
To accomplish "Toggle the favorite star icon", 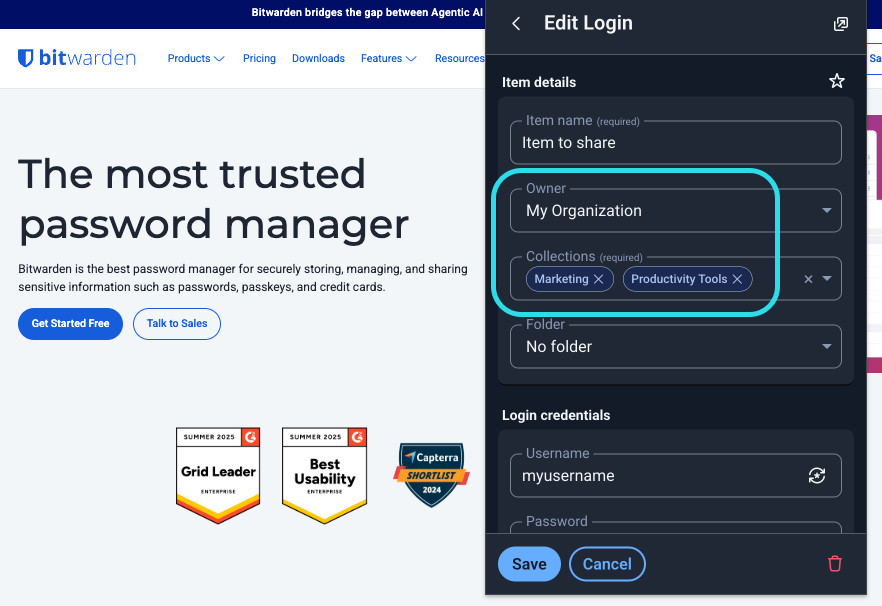I will point(837,81).
